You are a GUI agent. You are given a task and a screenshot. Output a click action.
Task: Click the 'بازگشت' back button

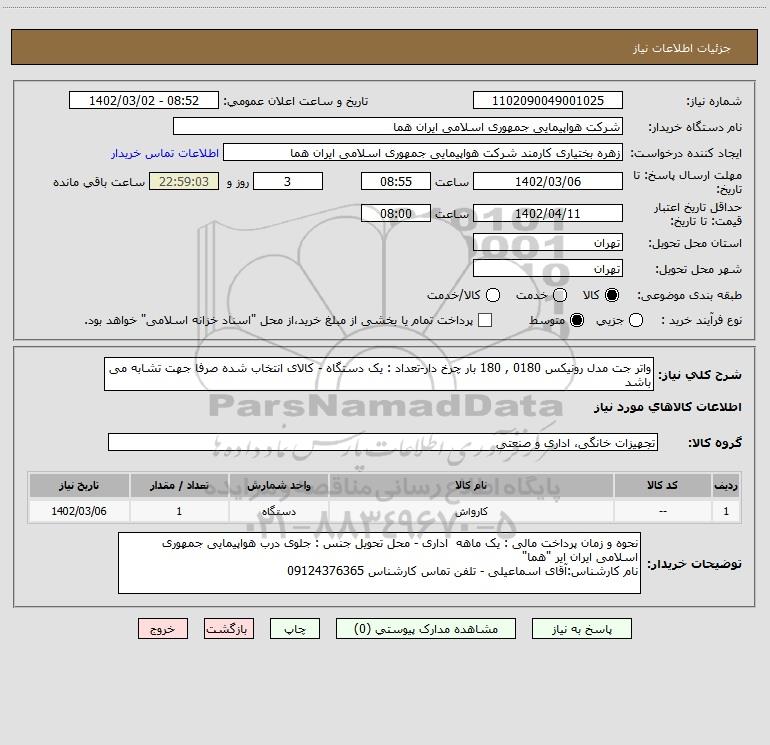coord(229,629)
